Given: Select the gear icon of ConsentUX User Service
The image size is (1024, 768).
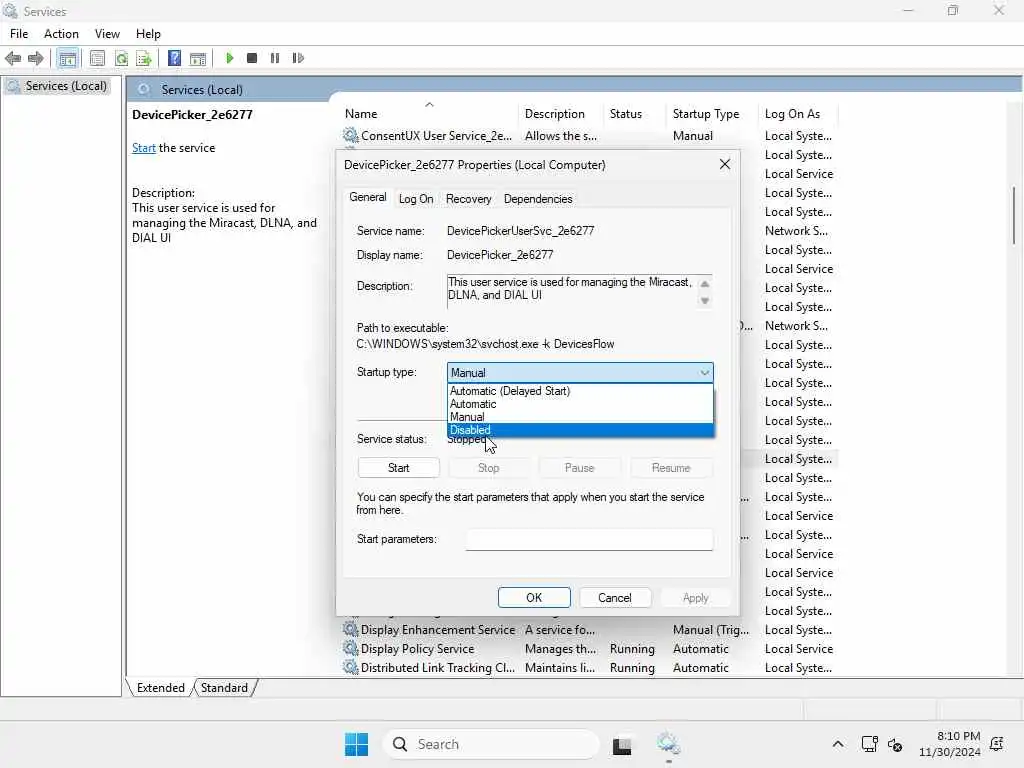Looking at the screenshot, I should pos(351,135).
